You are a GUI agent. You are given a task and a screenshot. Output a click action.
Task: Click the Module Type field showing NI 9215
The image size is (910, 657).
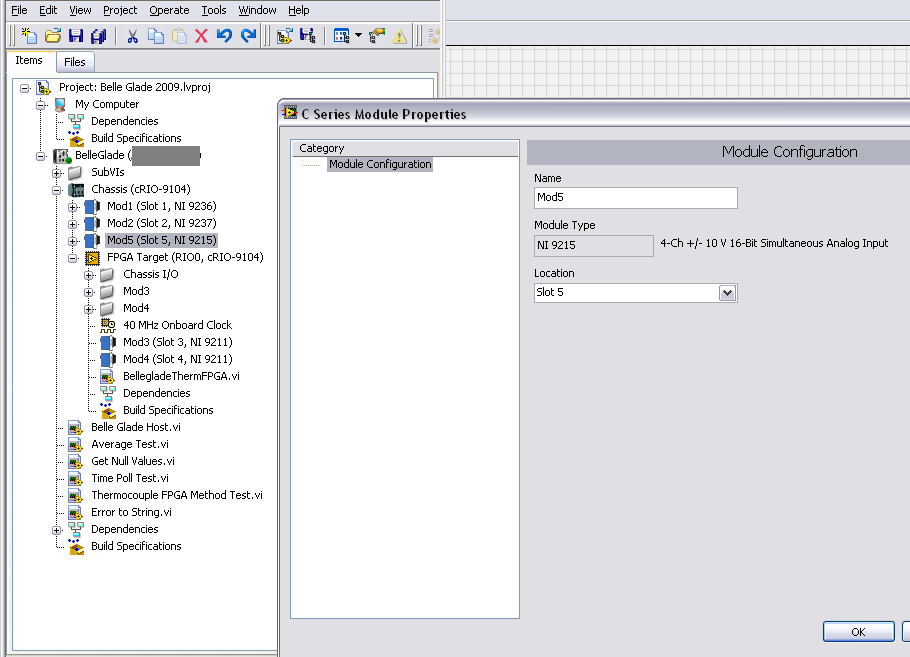click(593, 246)
